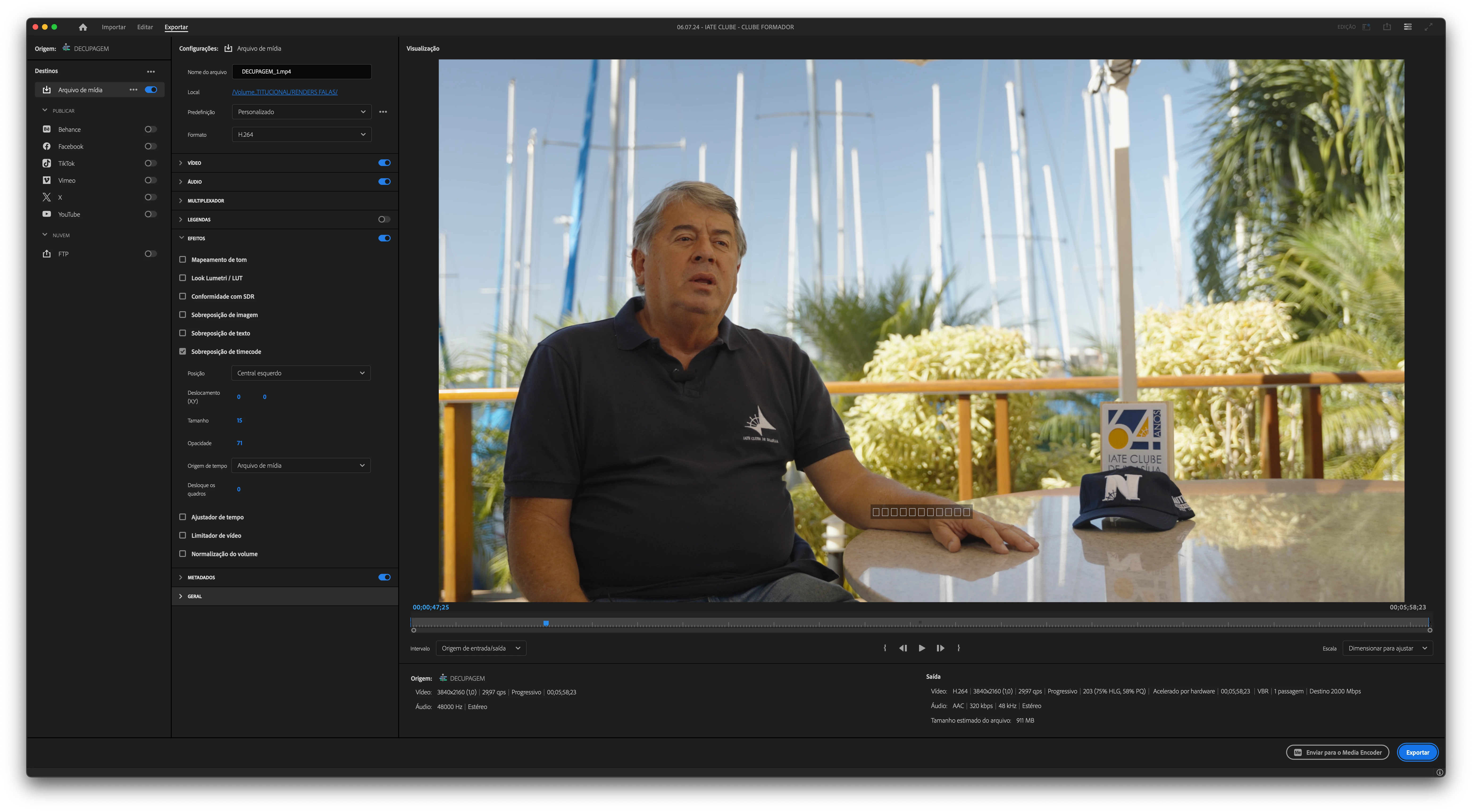This screenshot has width=1472, height=812.
Task: Open the Local output path link
Action: pos(284,92)
